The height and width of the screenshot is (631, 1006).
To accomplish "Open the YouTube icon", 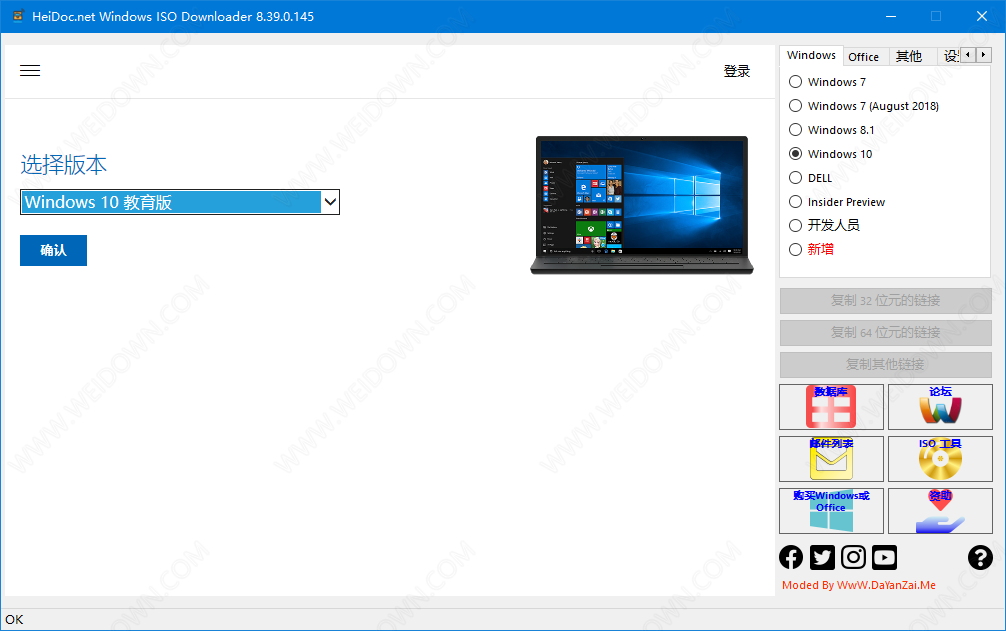I will (x=885, y=557).
